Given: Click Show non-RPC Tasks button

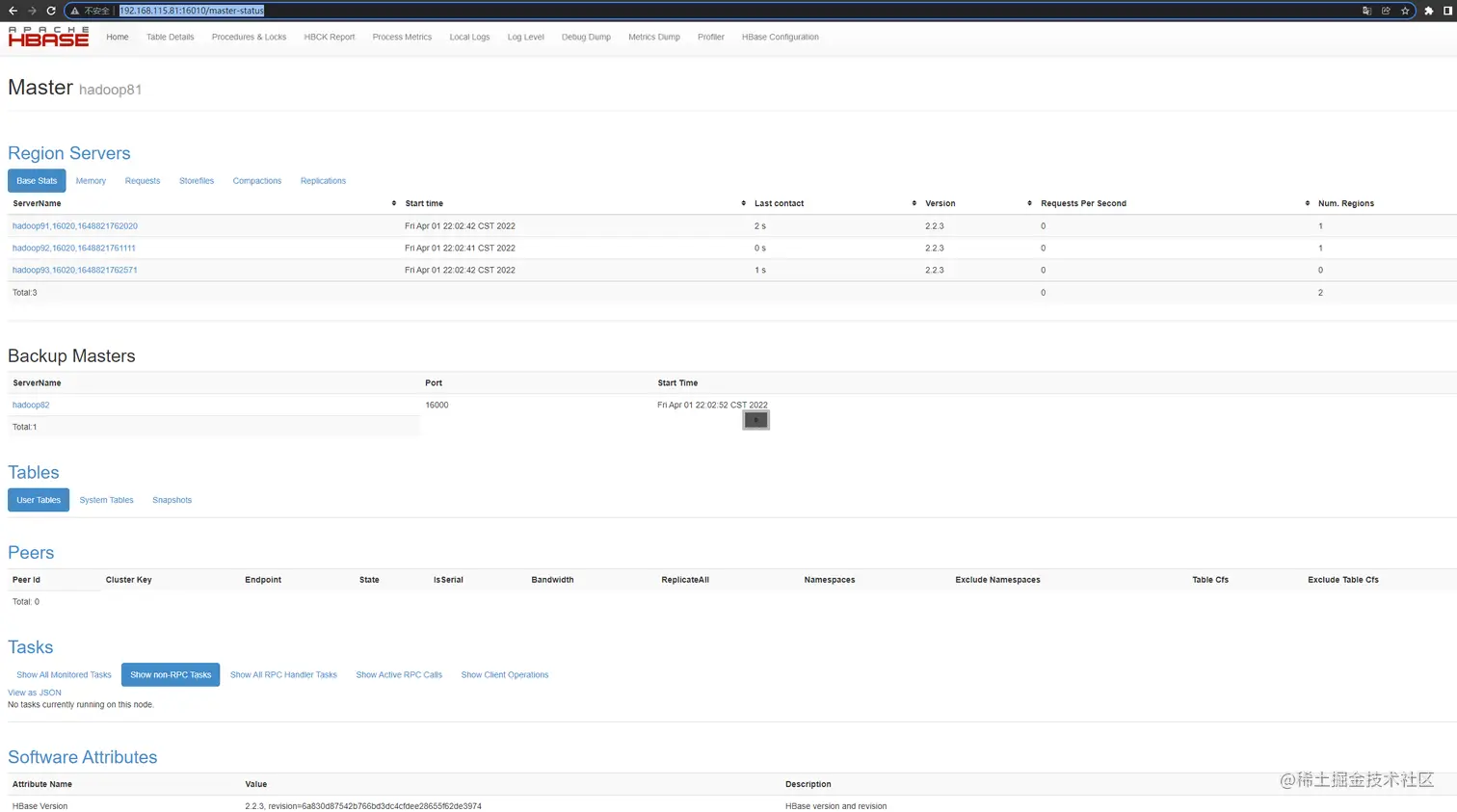Looking at the screenshot, I should [171, 675].
